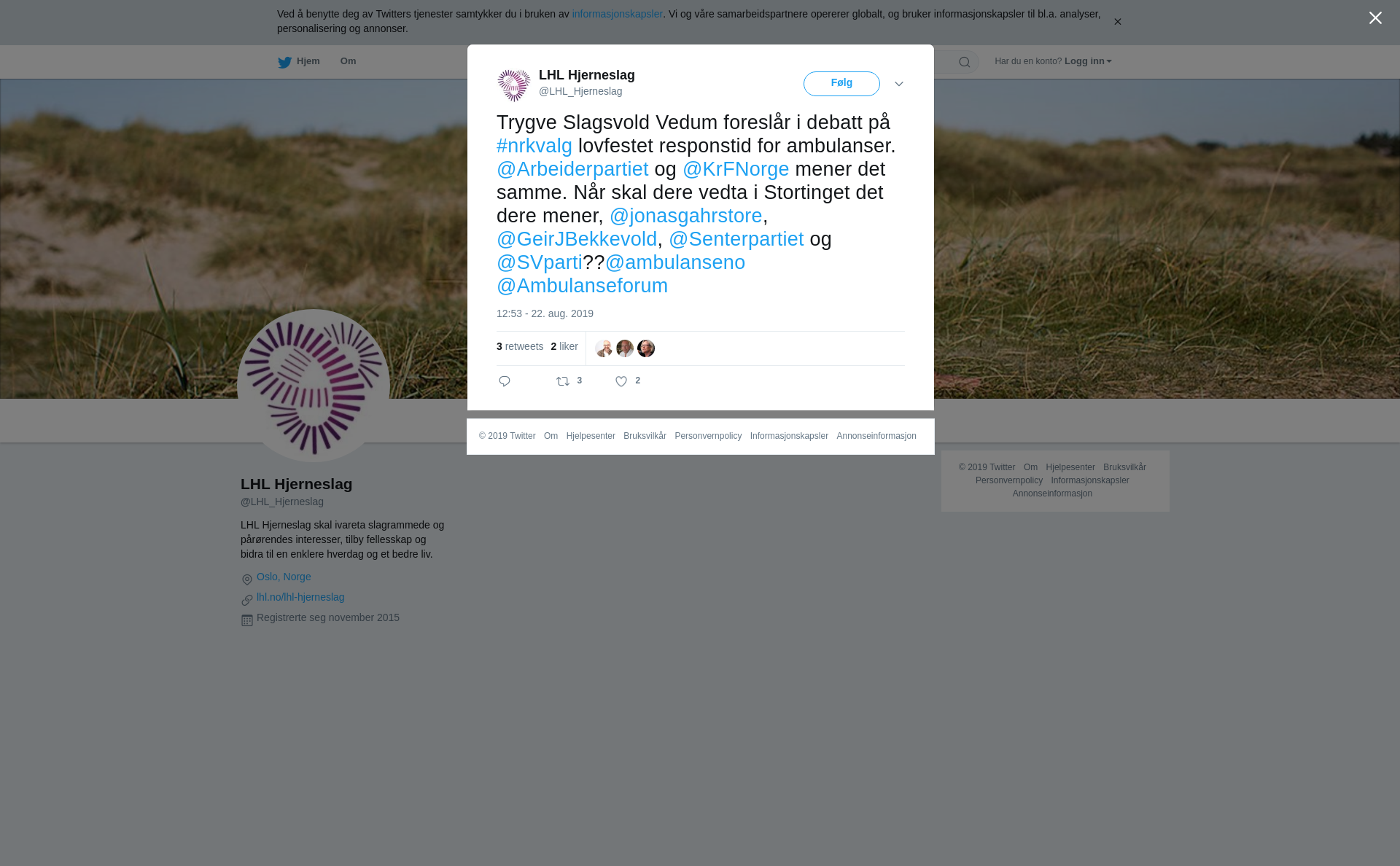Open LHL Hjerneslag avatar in tweet header
Screen dimensions: 1400x866
[x=514, y=86]
